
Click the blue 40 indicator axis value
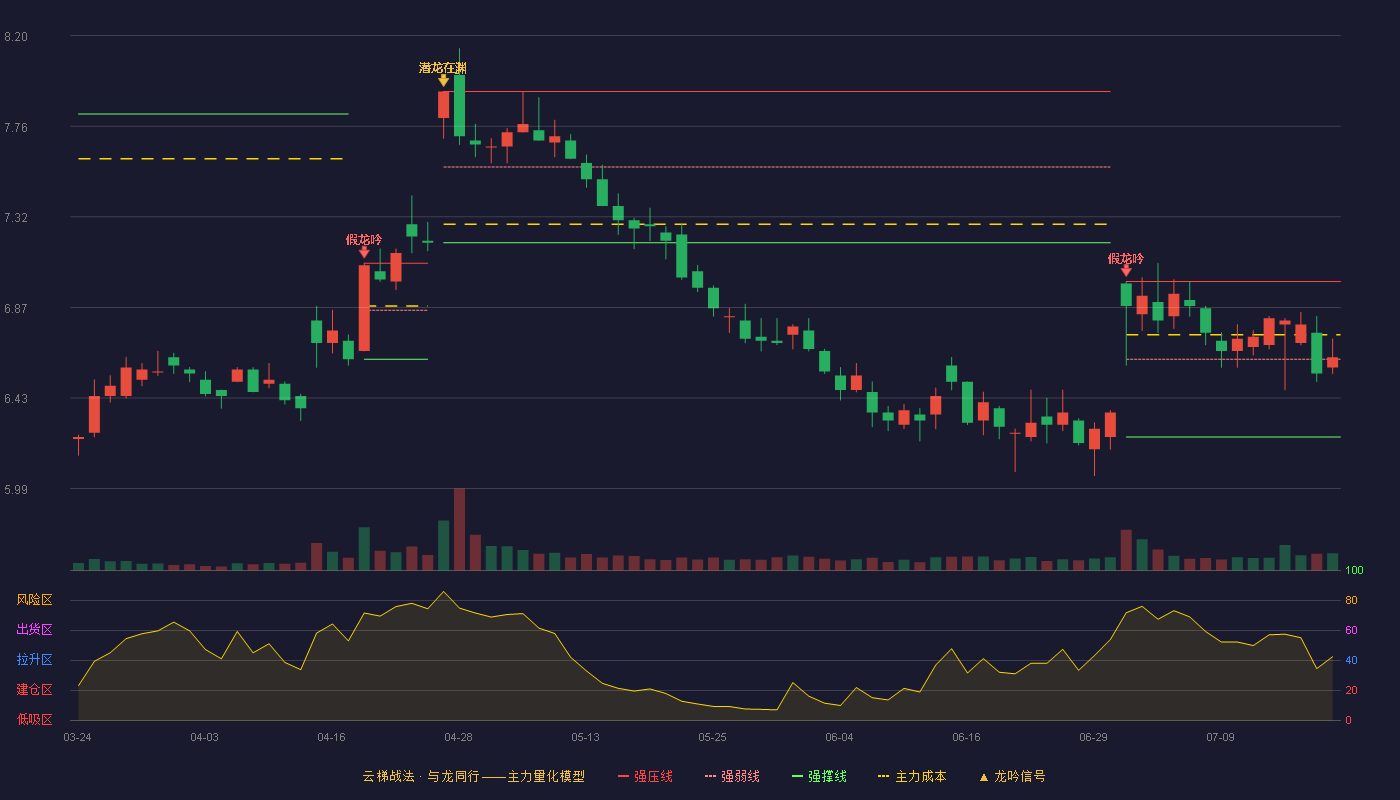click(1351, 660)
